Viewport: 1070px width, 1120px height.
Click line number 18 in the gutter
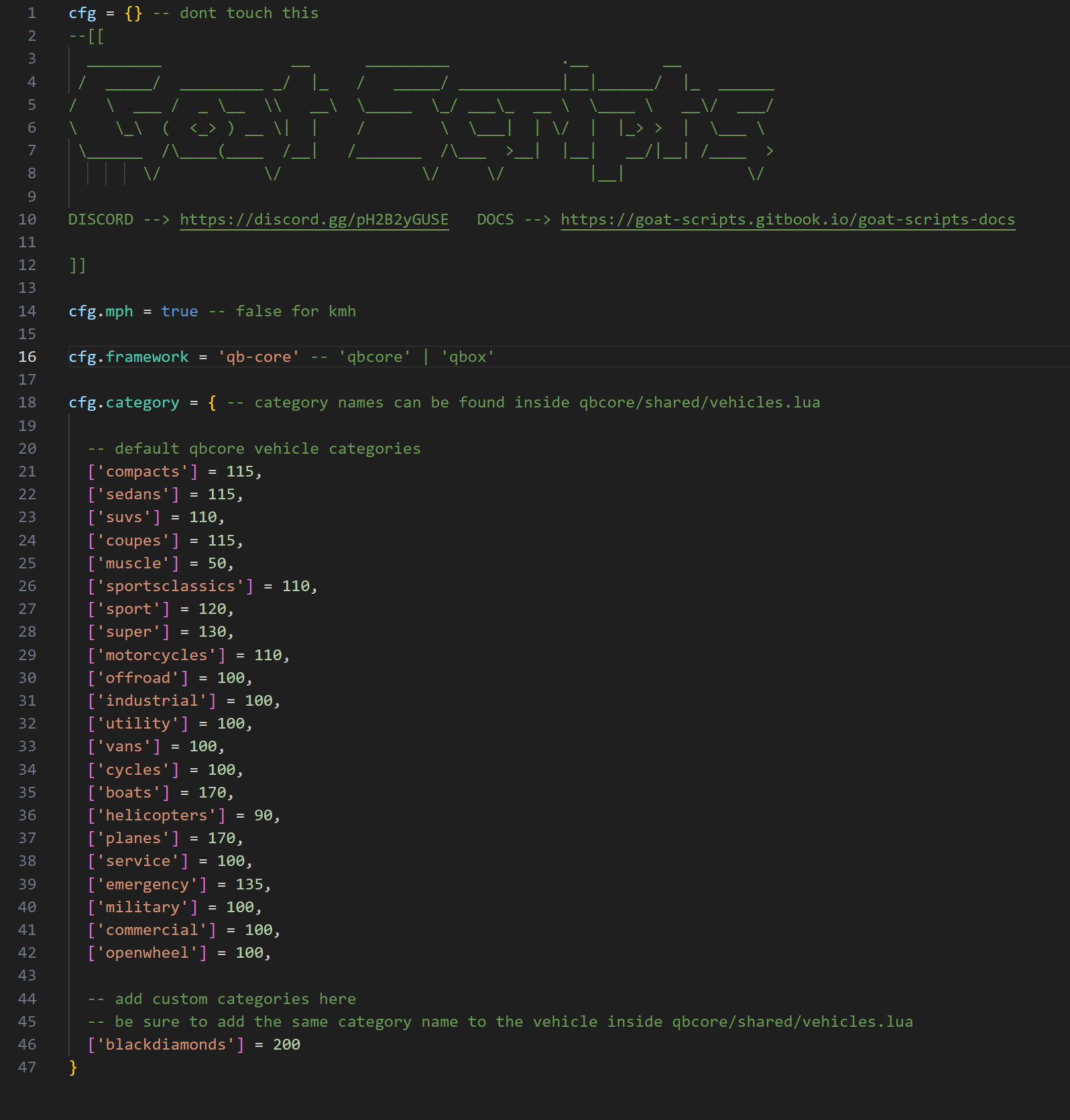(x=27, y=403)
